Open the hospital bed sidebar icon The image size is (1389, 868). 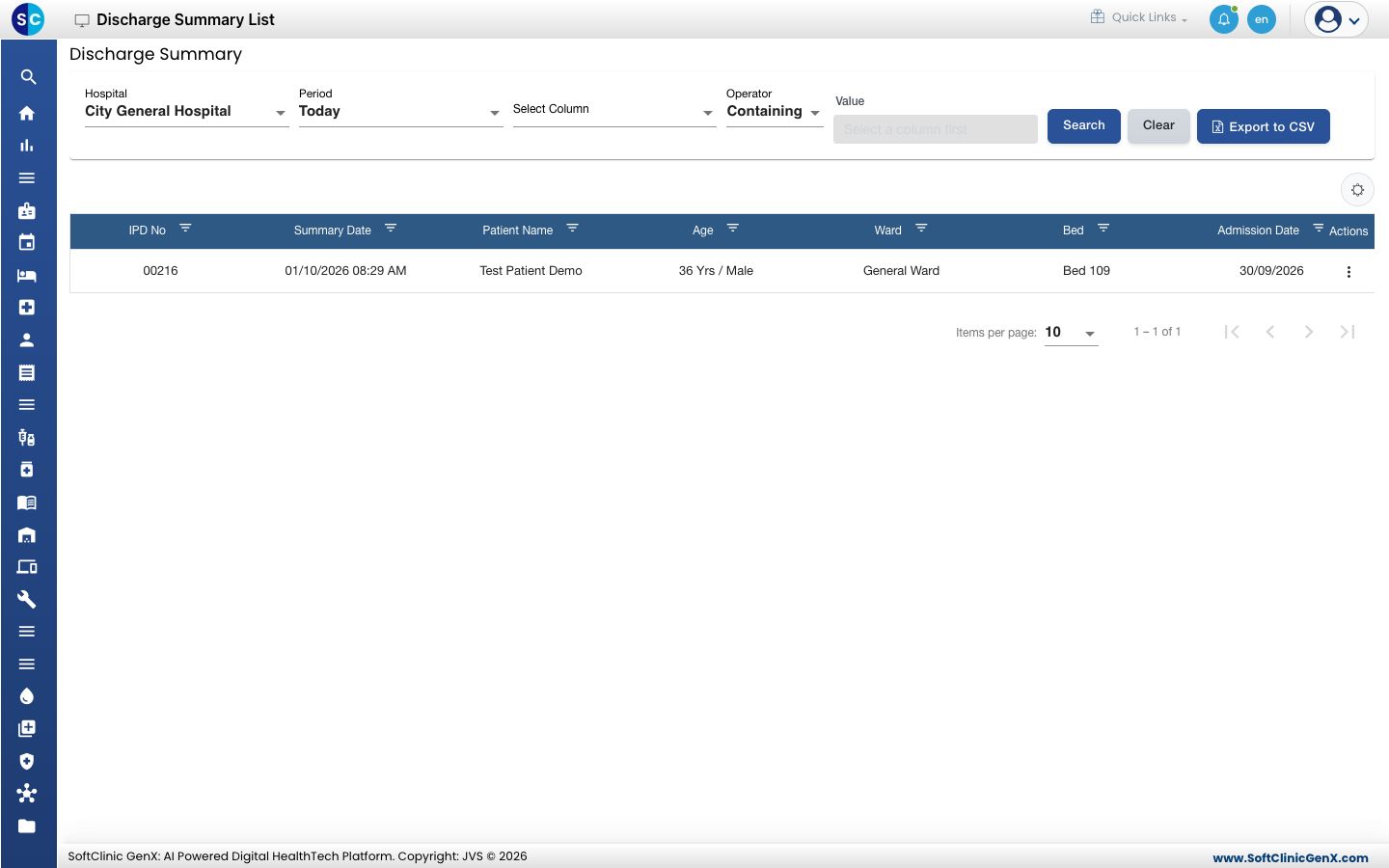click(27, 275)
